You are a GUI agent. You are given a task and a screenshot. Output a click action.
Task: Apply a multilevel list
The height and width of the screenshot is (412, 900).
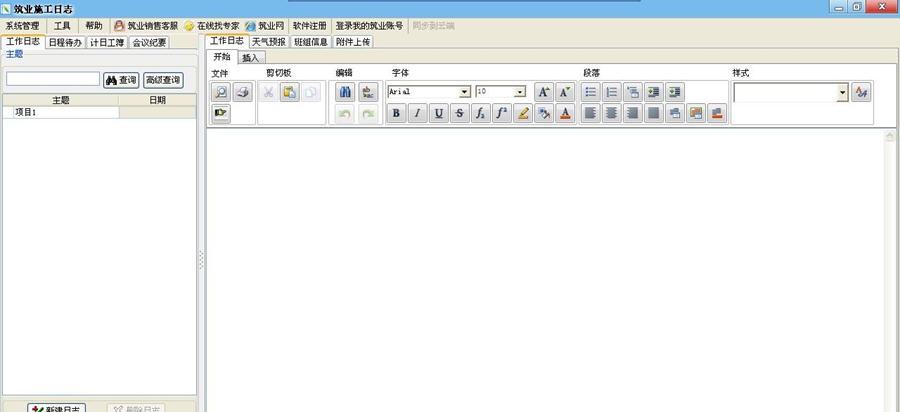(x=633, y=92)
